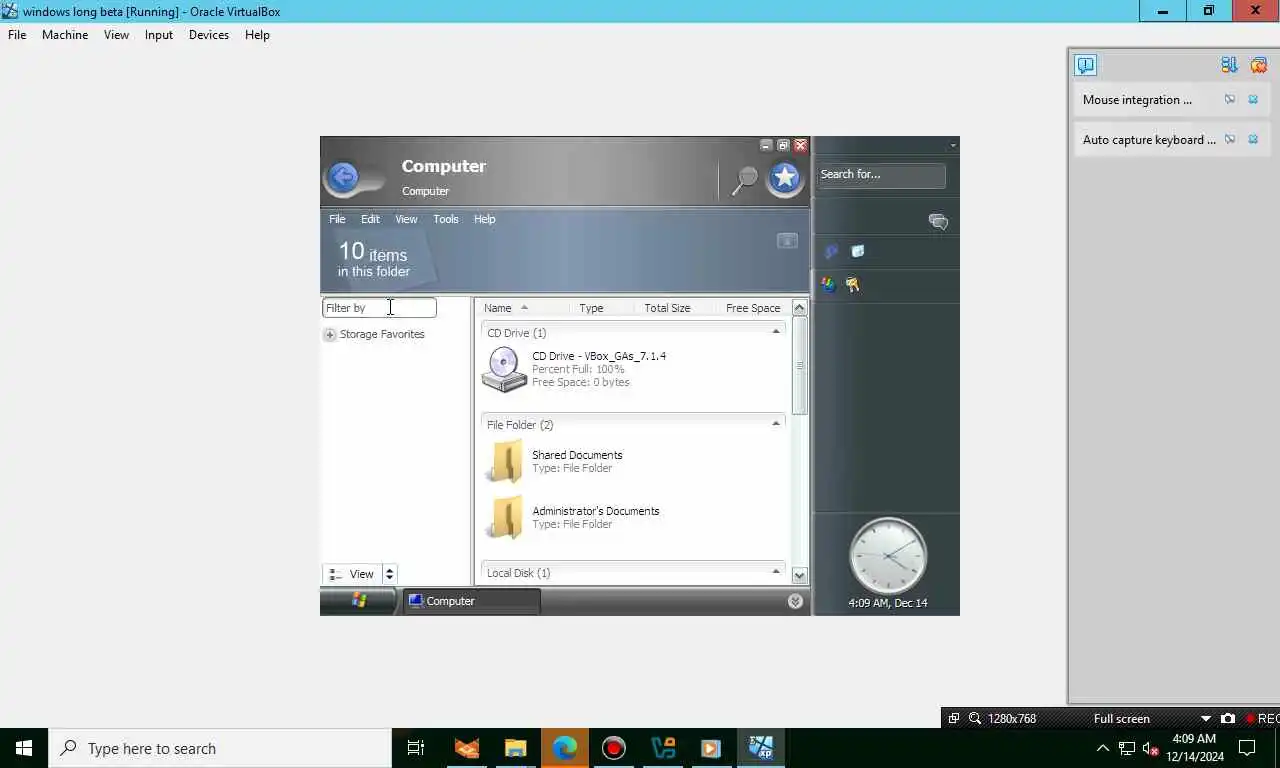Click the host Type here to search box
Screen dimensions: 1280x768
point(220,748)
